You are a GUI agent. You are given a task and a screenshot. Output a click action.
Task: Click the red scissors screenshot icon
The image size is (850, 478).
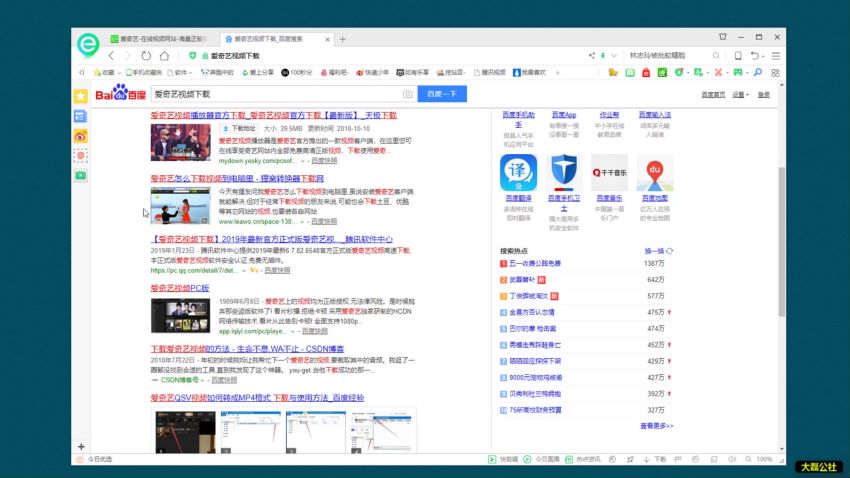click(x=718, y=72)
